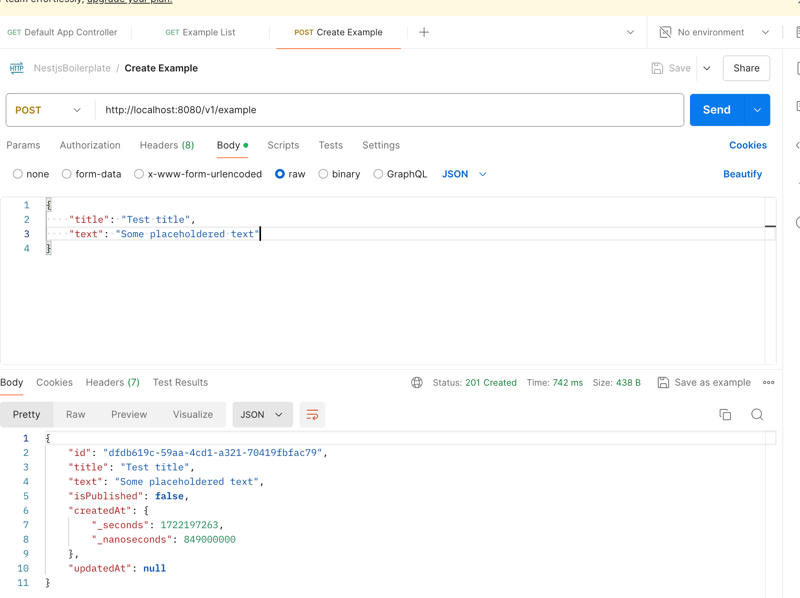Open the Authorization tab

click(90, 145)
